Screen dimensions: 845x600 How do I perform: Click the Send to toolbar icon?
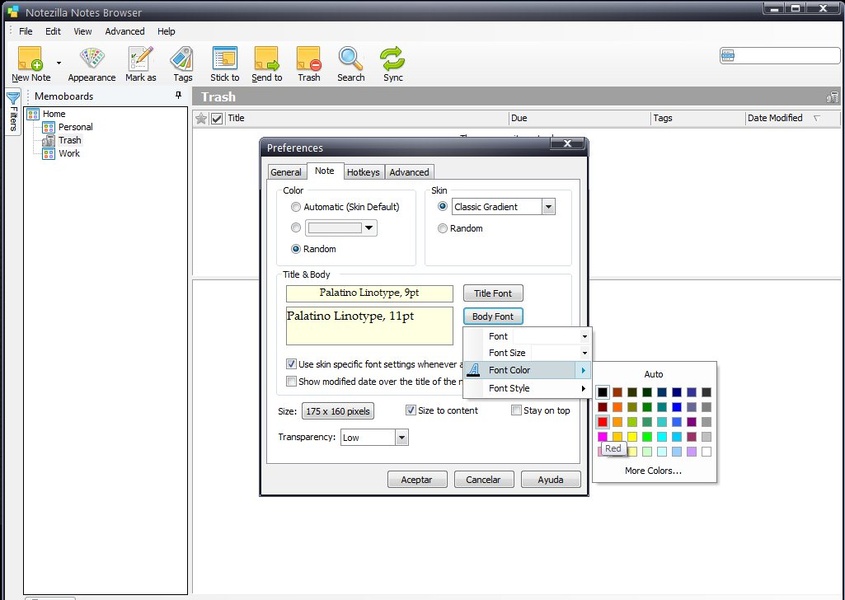pyautogui.click(x=266, y=58)
